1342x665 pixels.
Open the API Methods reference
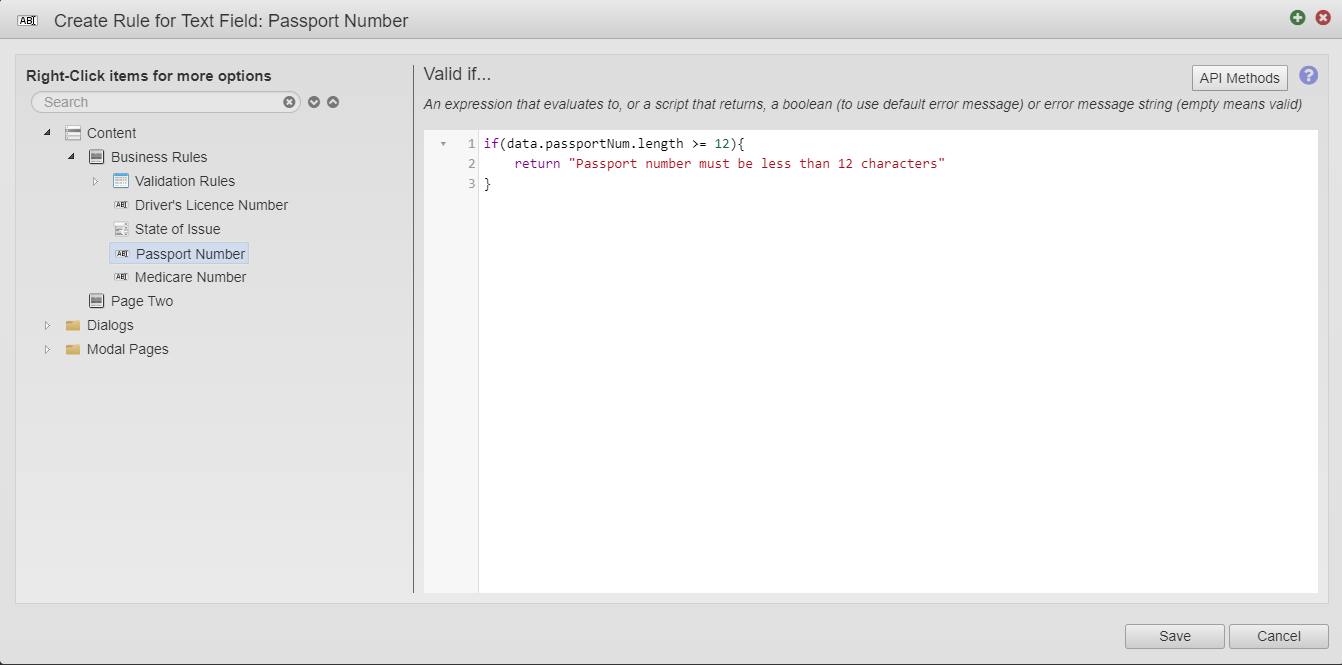click(1239, 78)
